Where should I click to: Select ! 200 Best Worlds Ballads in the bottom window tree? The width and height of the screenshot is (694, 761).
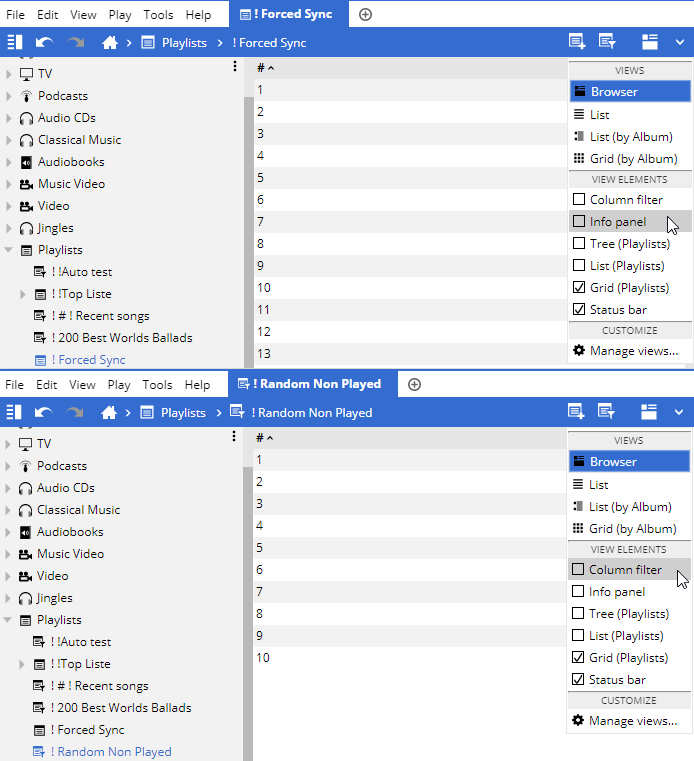click(x=121, y=708)
